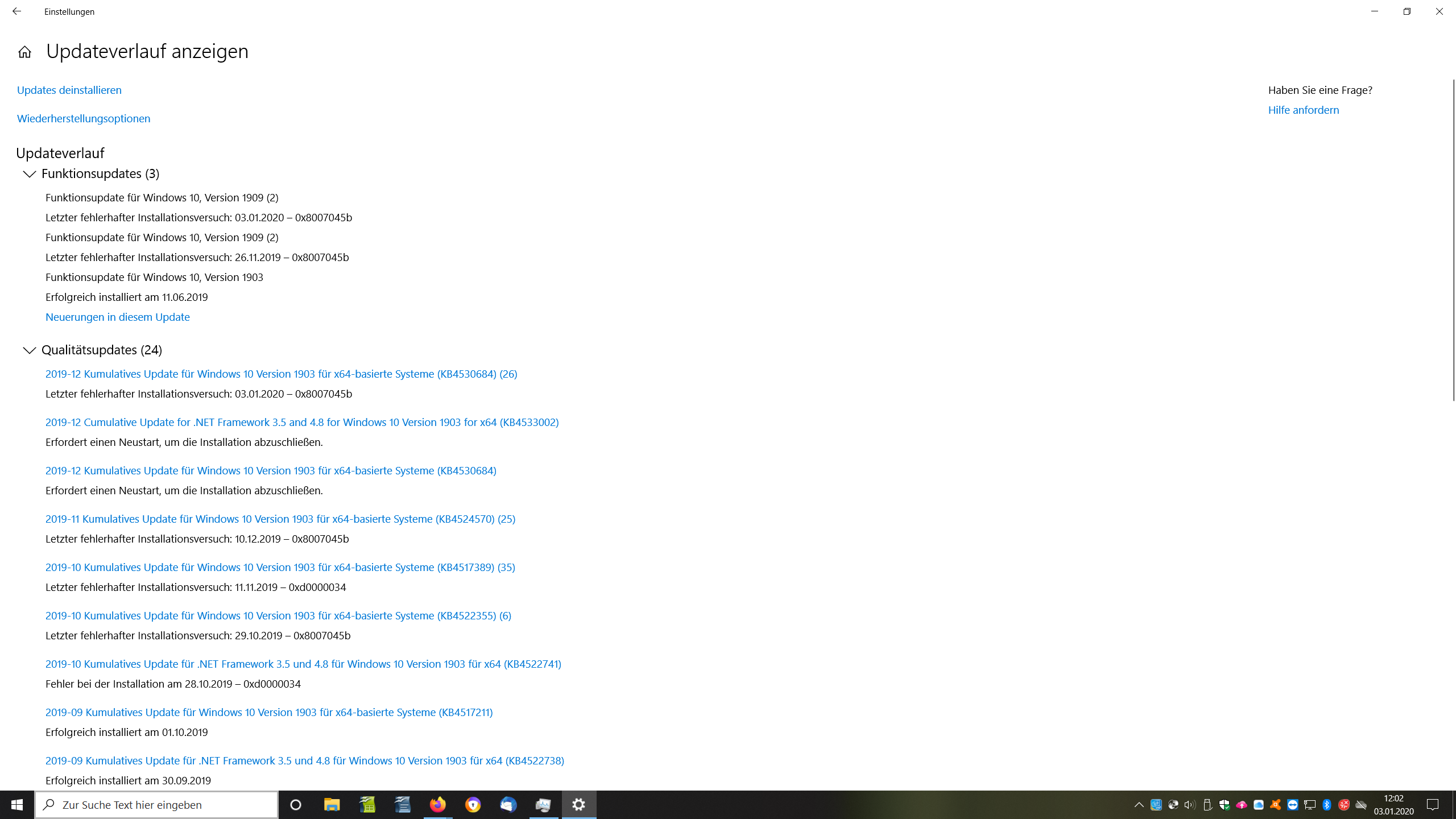
Task: Open Neuerungen in diesem Update link
Action: [118, 317]
